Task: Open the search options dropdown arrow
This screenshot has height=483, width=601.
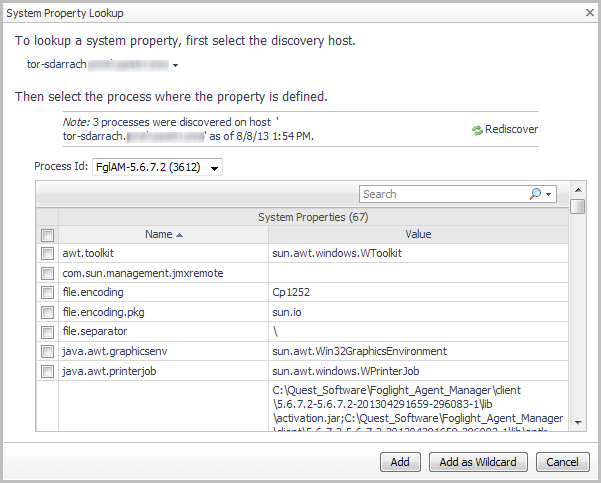Action: point(549,194)
